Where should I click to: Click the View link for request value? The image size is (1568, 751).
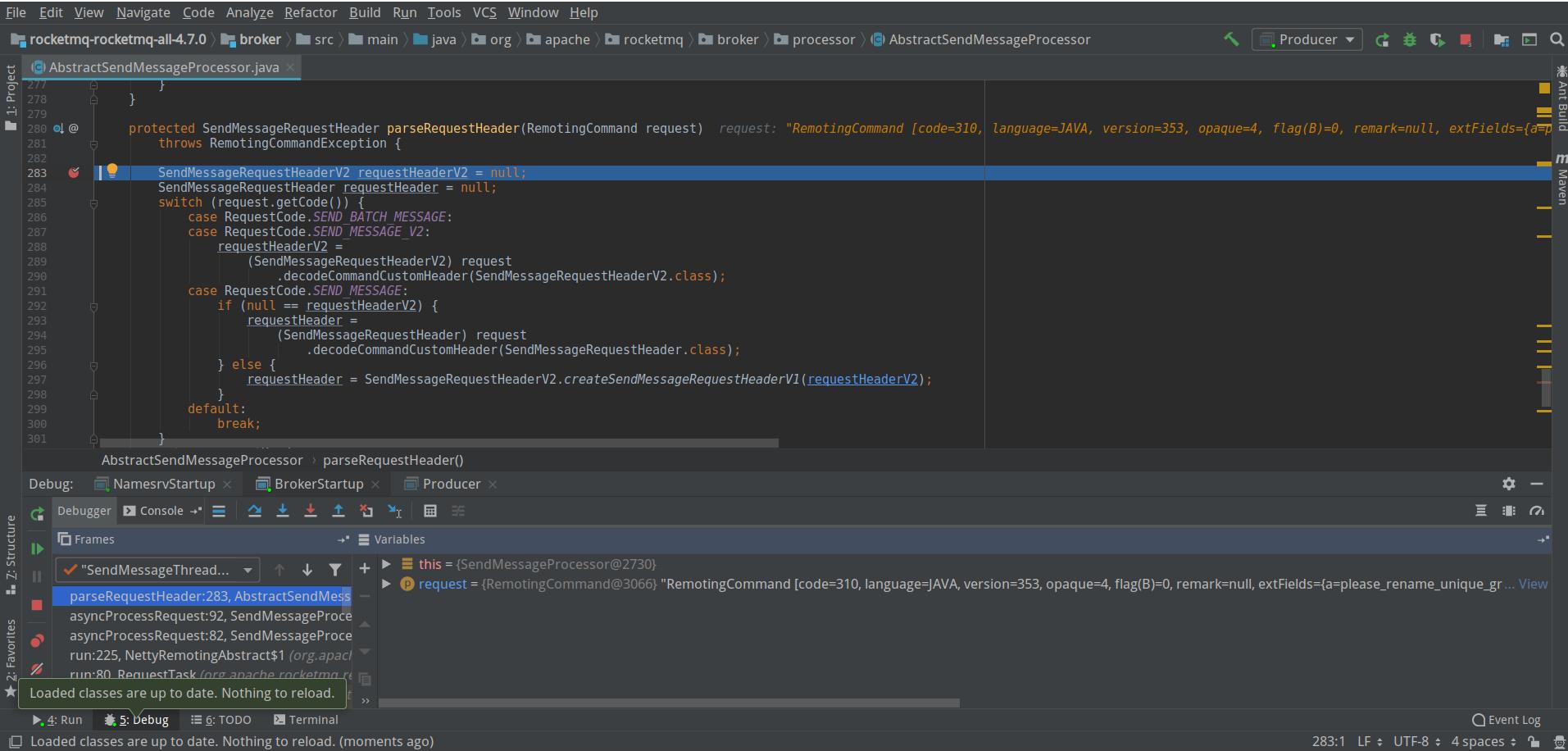[1532, 584]
